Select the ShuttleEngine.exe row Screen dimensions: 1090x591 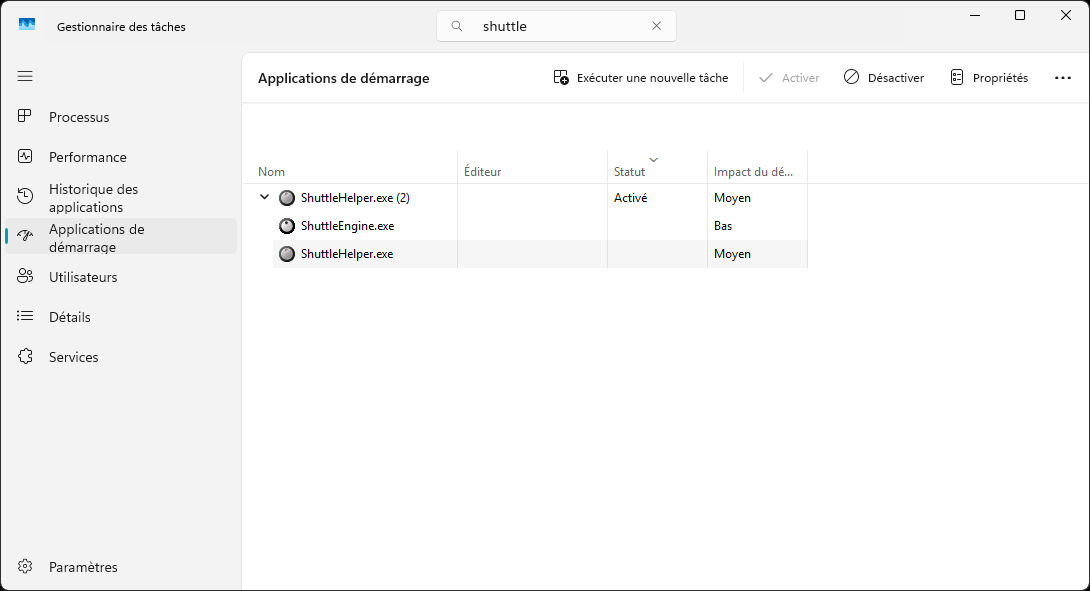click(x=347, y=226)
